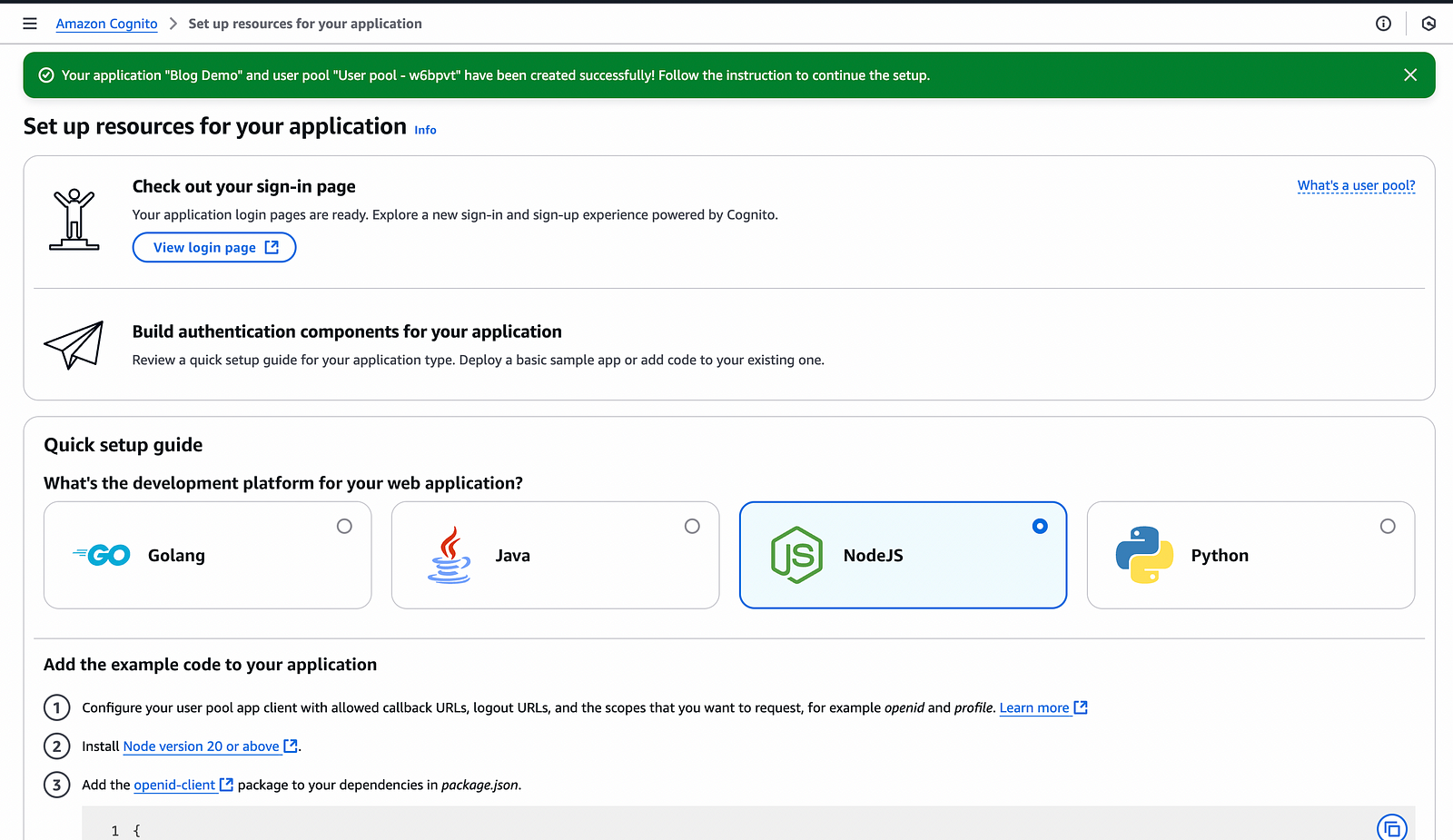Click Build authentication components heading
Viewport: 1453px width, 840px height.
click(347, 331)
